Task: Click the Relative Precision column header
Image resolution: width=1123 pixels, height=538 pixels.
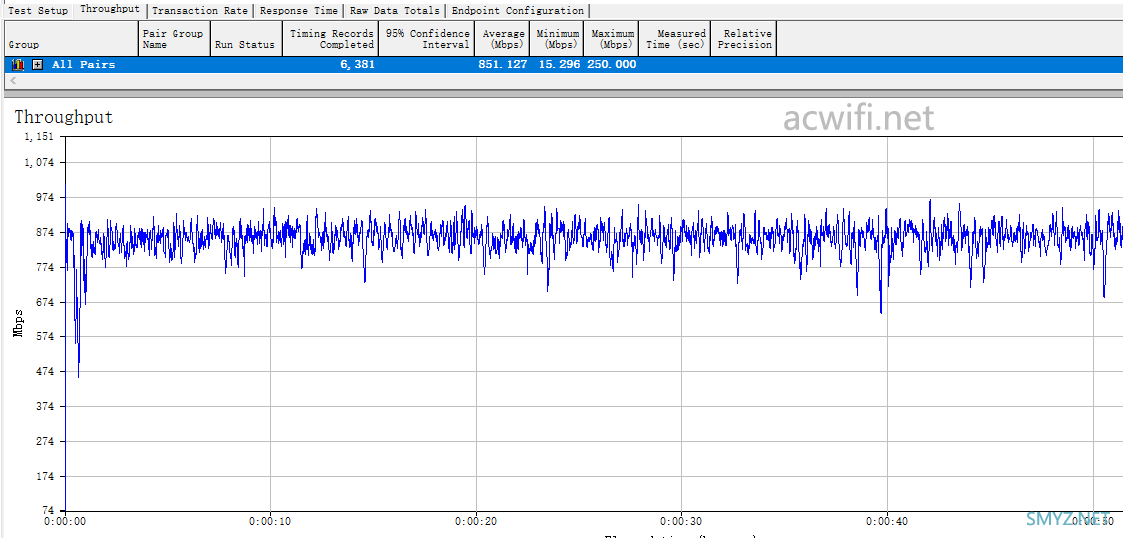Action: tap(743, 39)
